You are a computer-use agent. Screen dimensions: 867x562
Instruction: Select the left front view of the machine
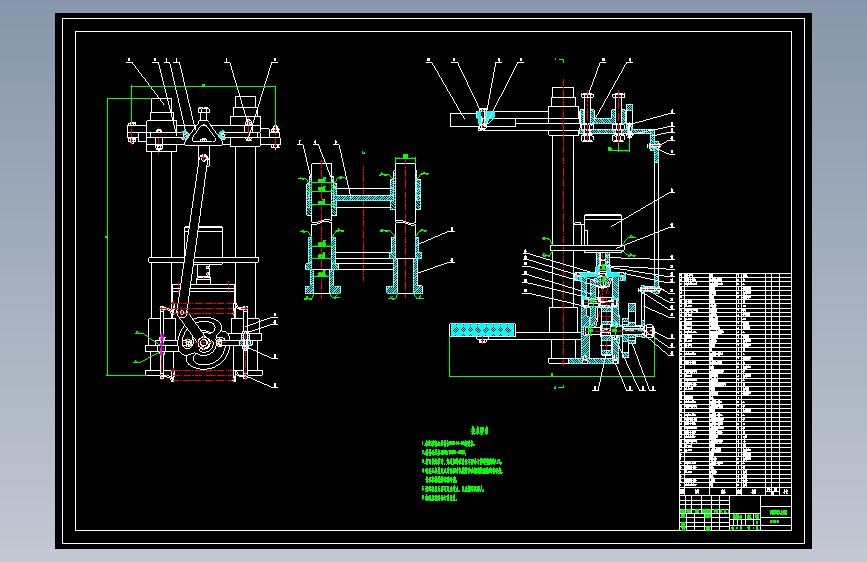click(192, 221)
